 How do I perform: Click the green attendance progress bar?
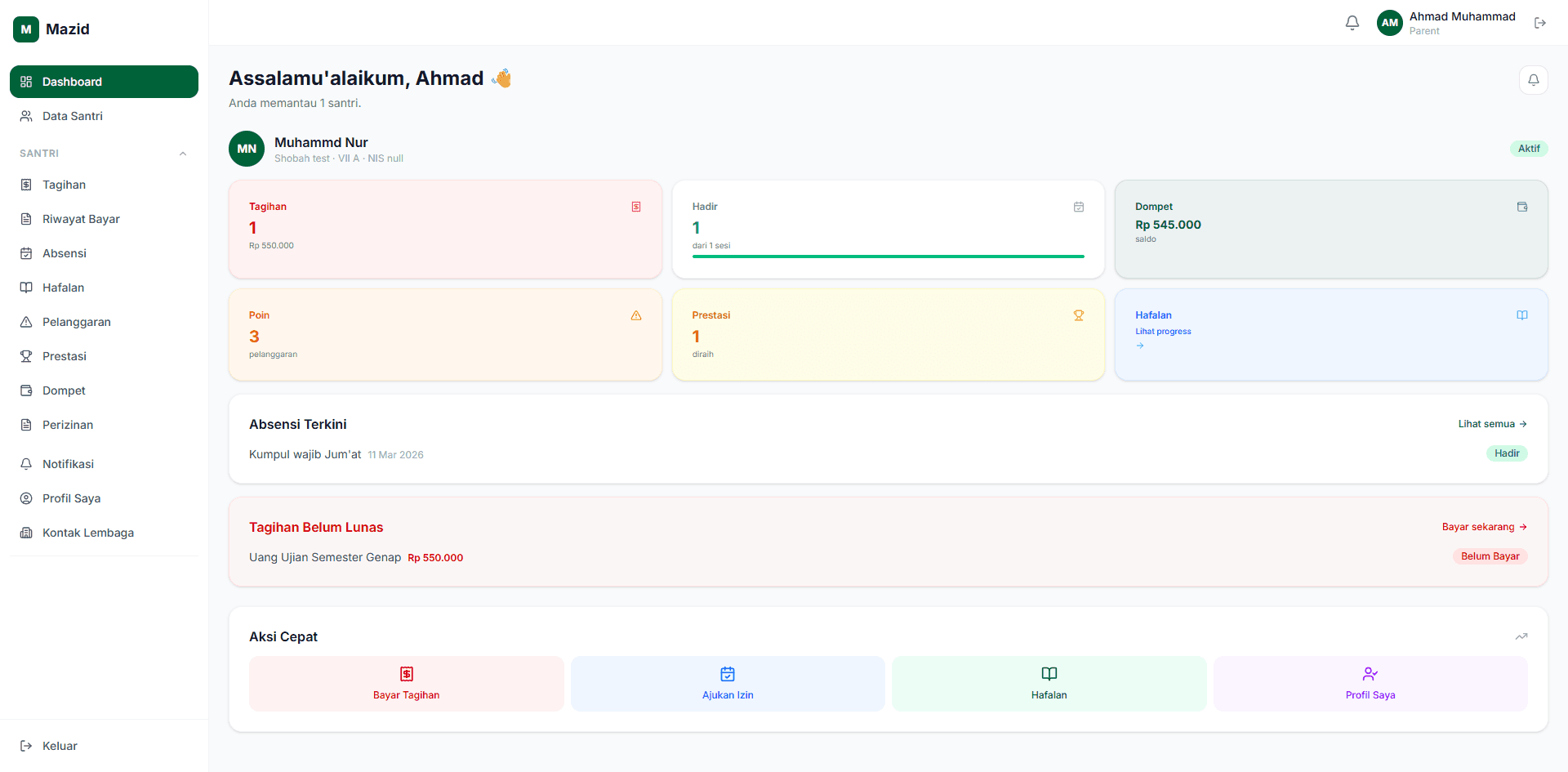(888, 256)
